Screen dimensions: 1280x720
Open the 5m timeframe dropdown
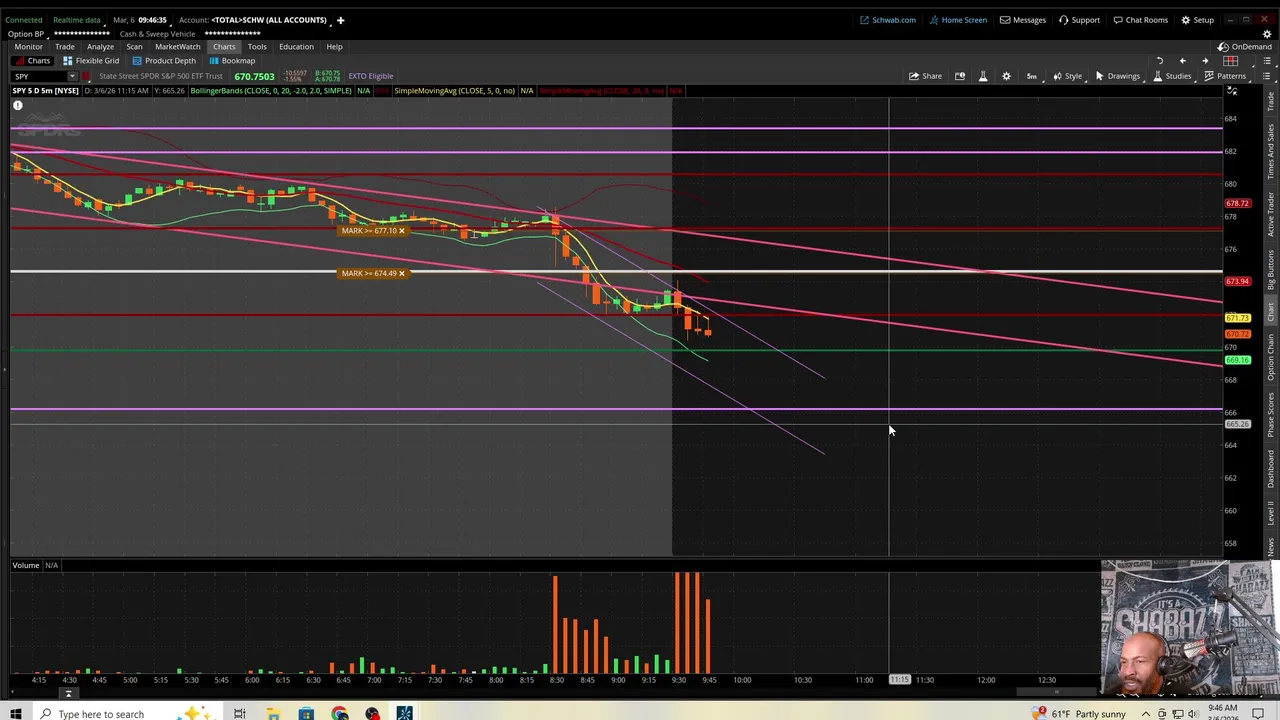click(1031, 76)
